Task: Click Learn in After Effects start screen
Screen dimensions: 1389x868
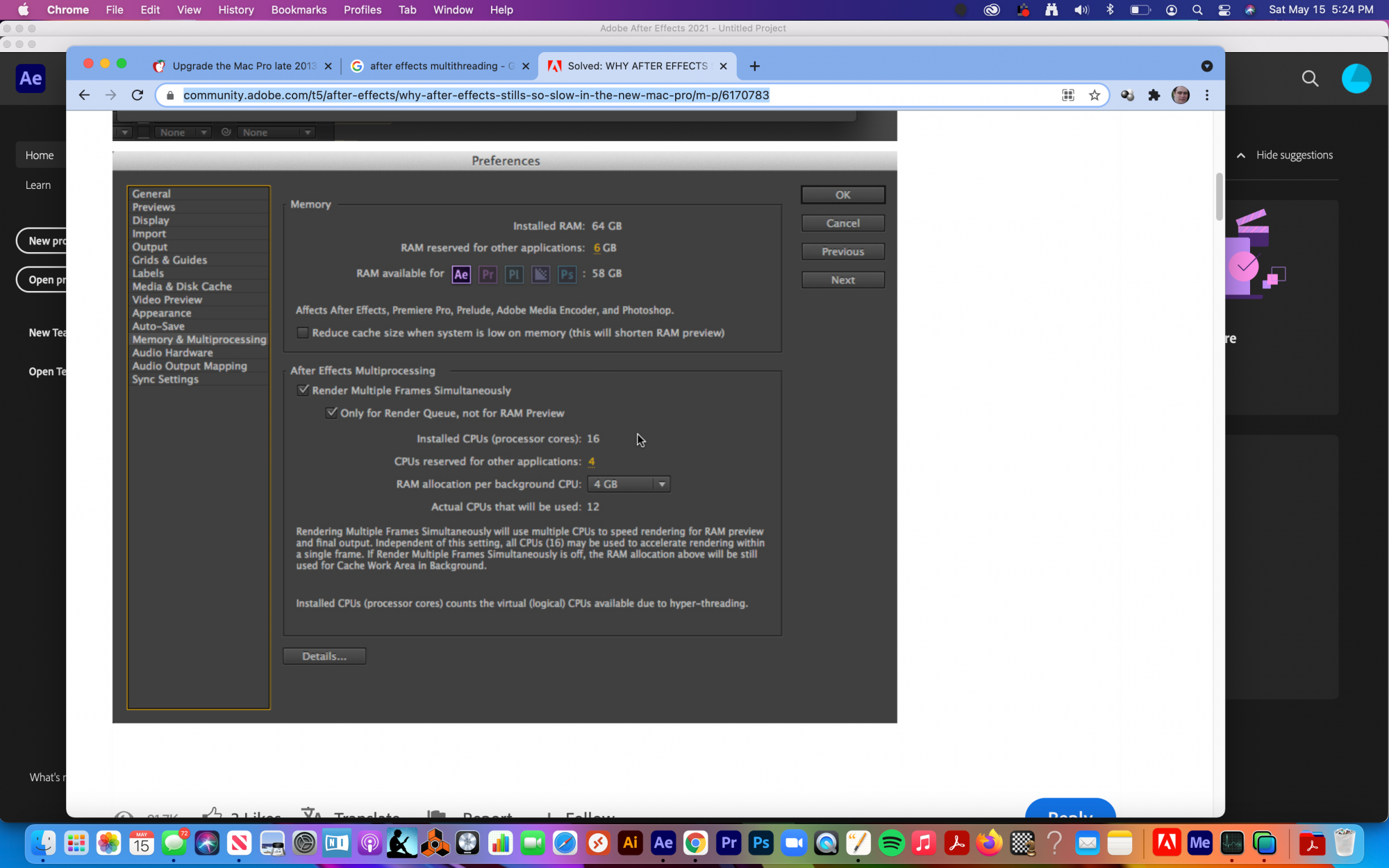Action: (x=38, y=185)
